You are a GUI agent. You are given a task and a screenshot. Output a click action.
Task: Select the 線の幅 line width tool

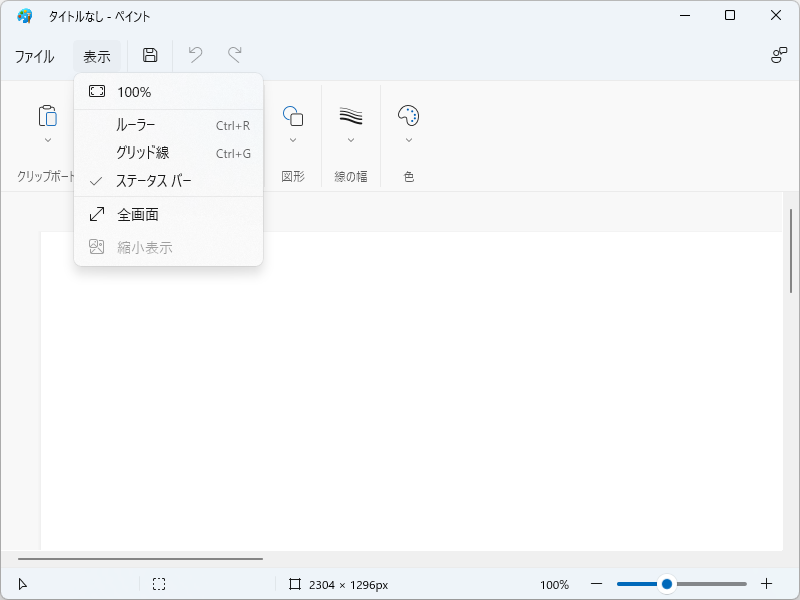point(351,113)
